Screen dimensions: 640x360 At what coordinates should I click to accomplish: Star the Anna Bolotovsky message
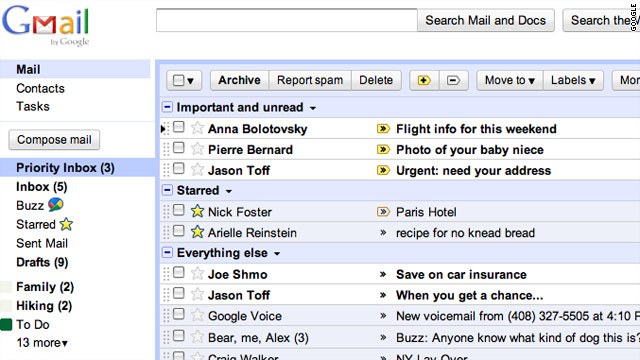(198, 128)
